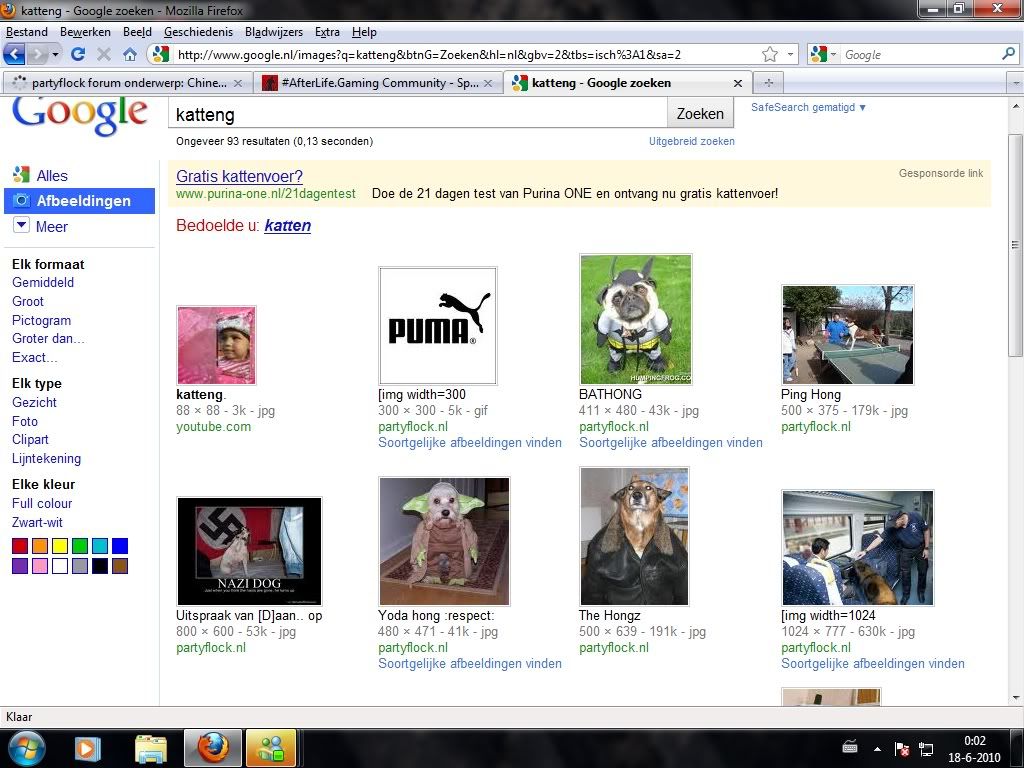Open the back-button history dropdown arrow
Image resolution: width=1024 pixels, height=768 pixels.
53,54
